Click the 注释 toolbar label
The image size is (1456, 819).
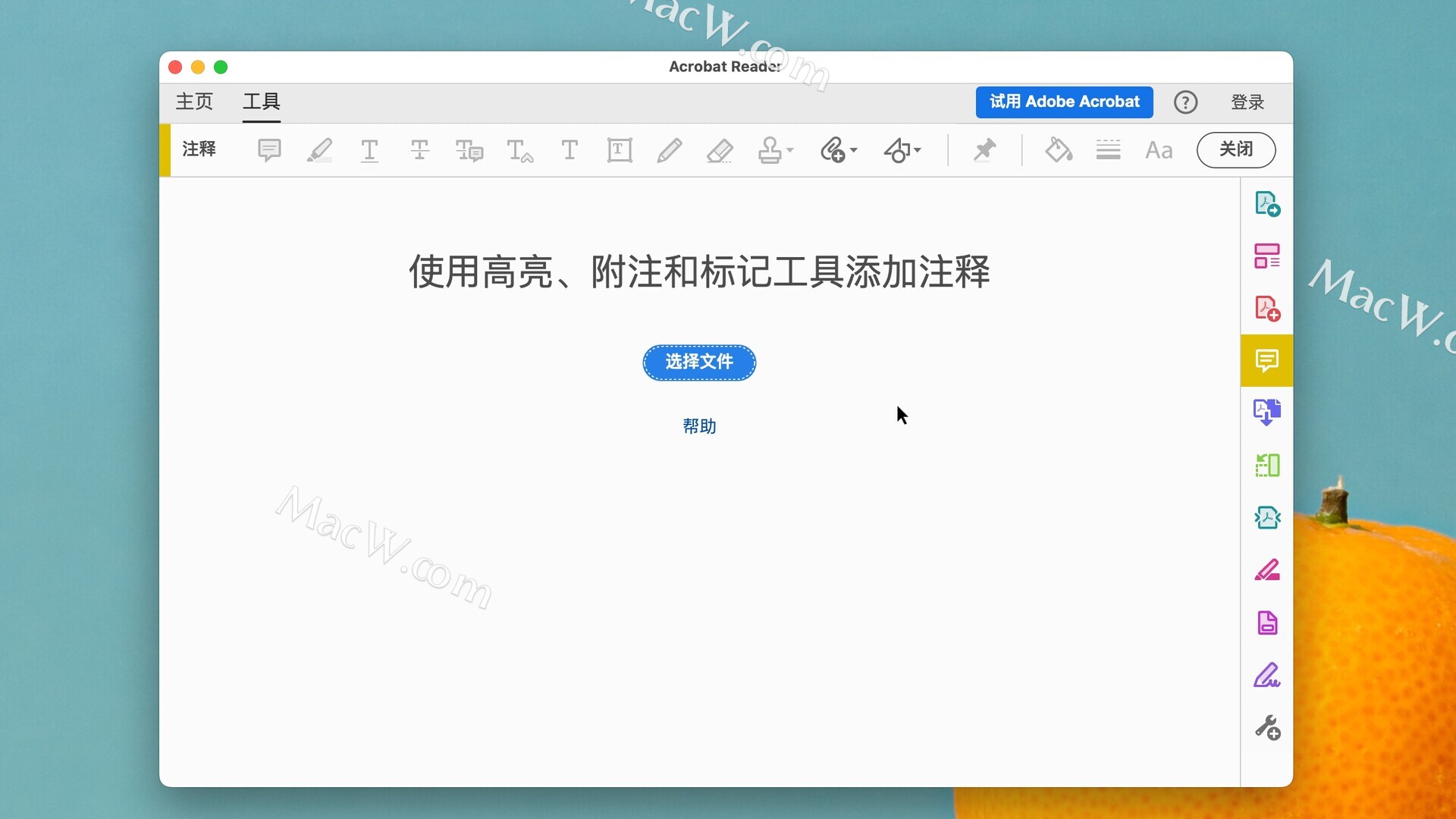click(199, 149)
